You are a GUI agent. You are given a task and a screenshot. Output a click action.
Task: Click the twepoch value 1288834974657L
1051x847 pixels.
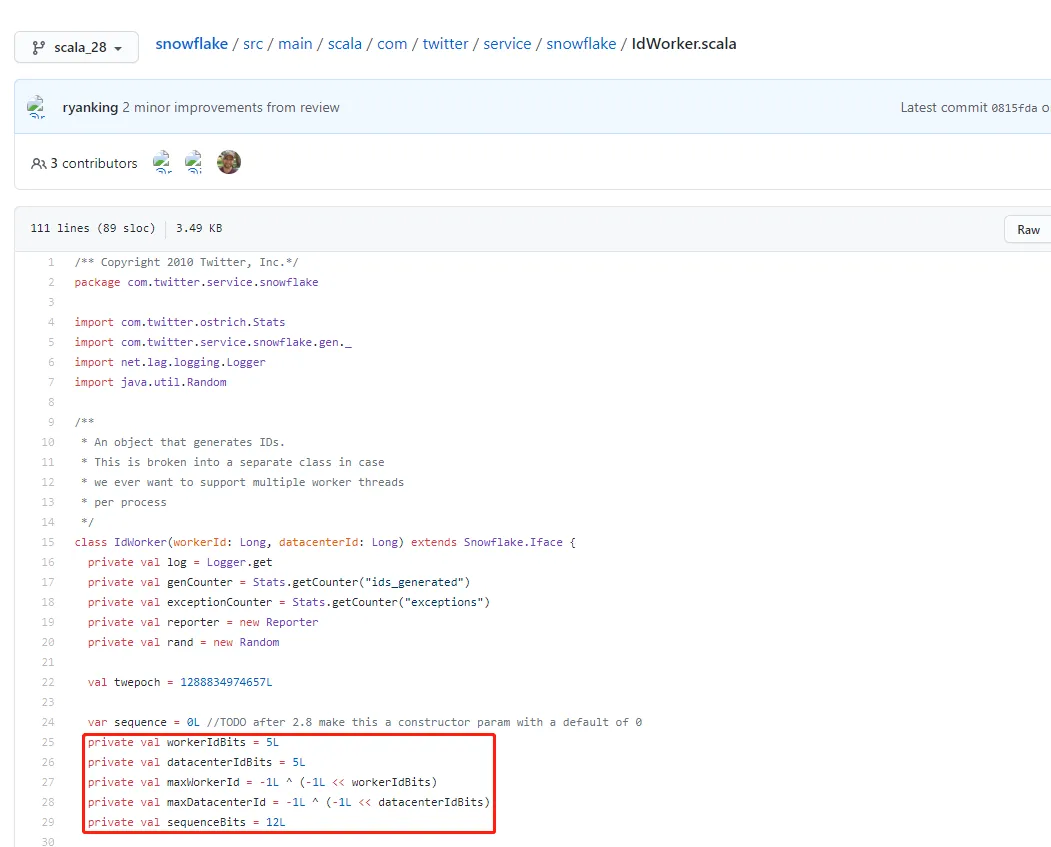226,683
